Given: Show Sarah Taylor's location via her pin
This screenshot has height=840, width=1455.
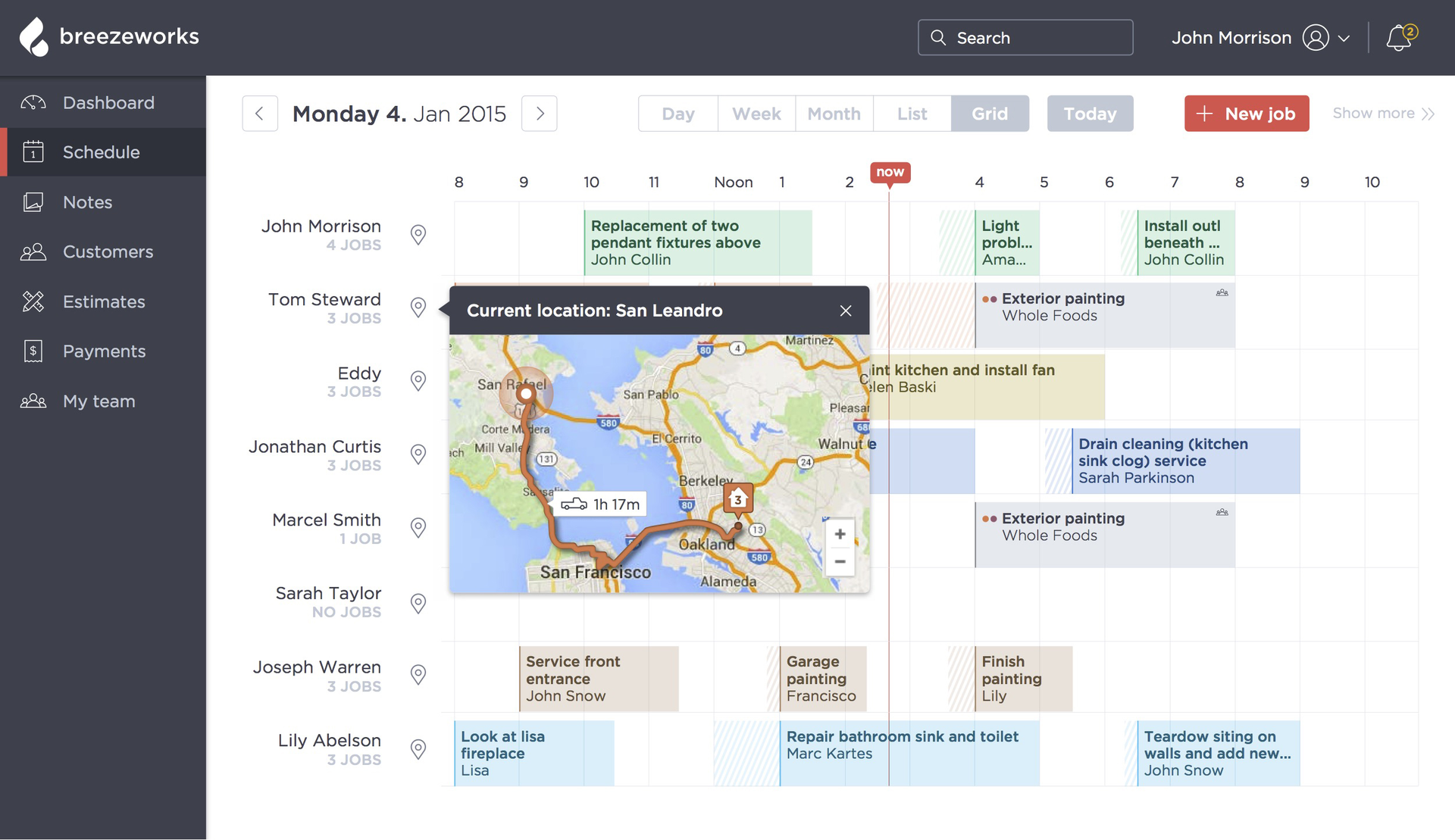Looking at the screenshot, I should click(x=418, y=604).
